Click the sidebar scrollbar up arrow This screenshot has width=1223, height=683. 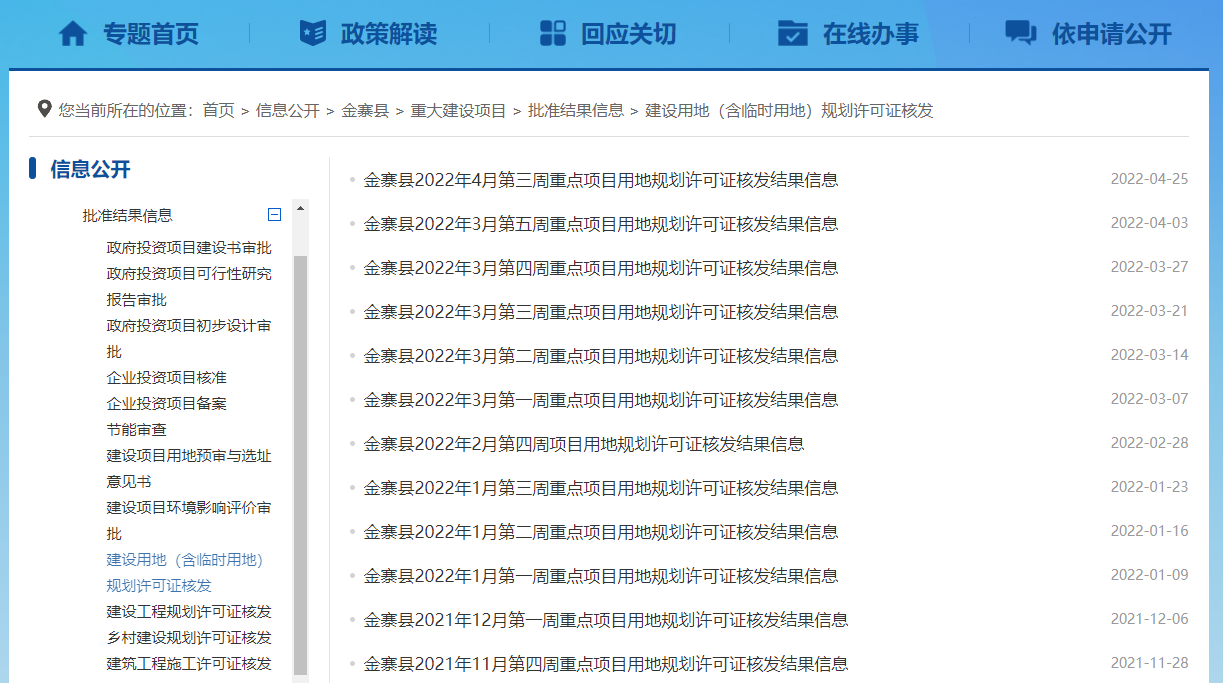pos(300,207)
